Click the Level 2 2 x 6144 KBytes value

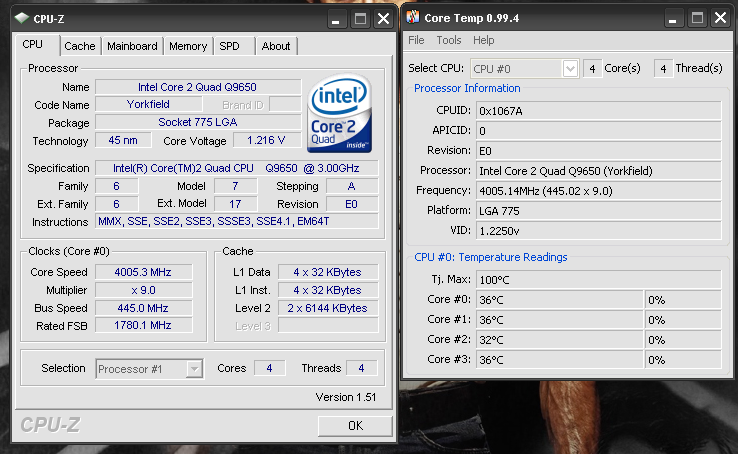click(328, 308)
